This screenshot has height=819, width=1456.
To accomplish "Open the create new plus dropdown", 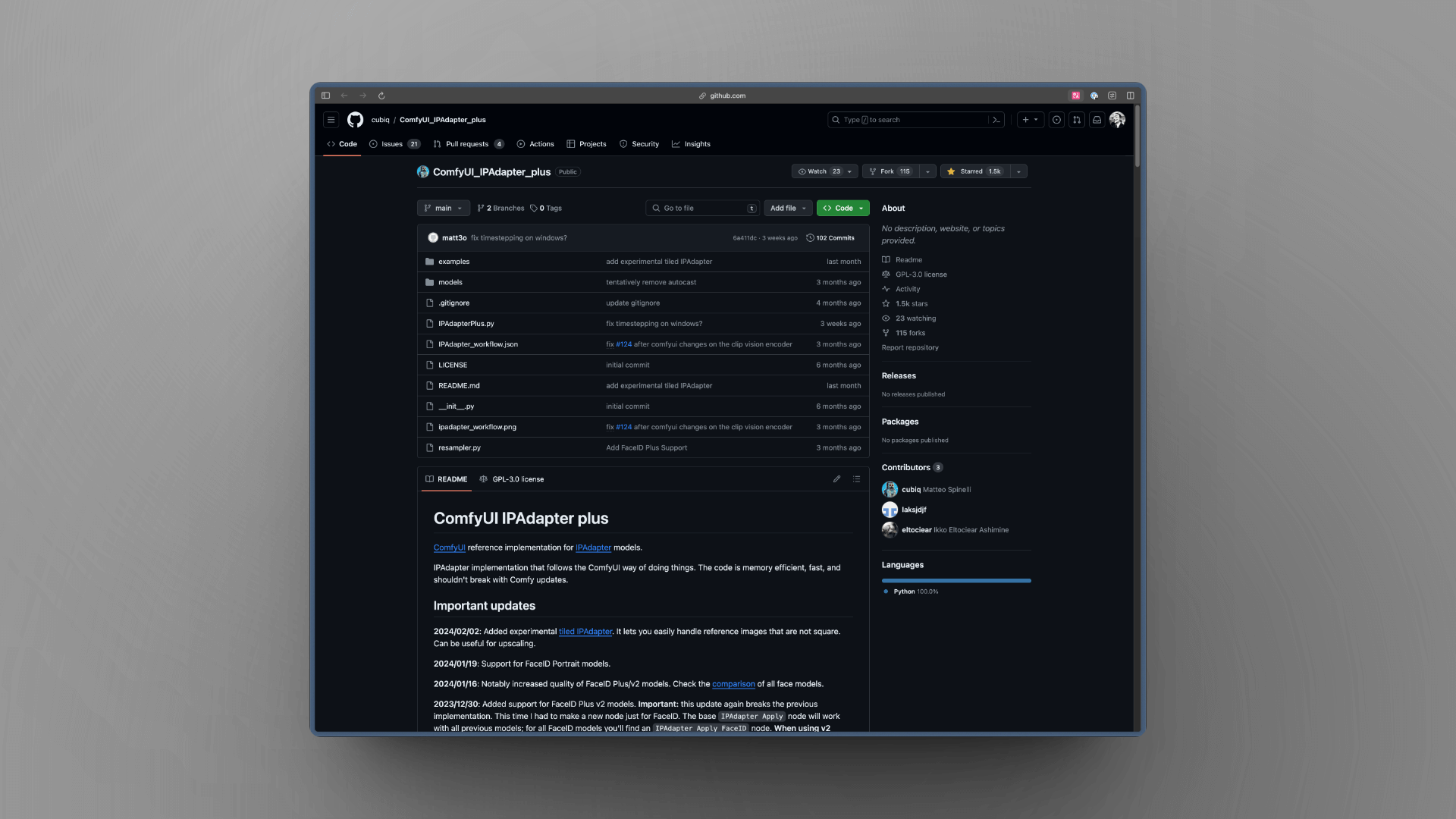I will tap(1030, 120).
